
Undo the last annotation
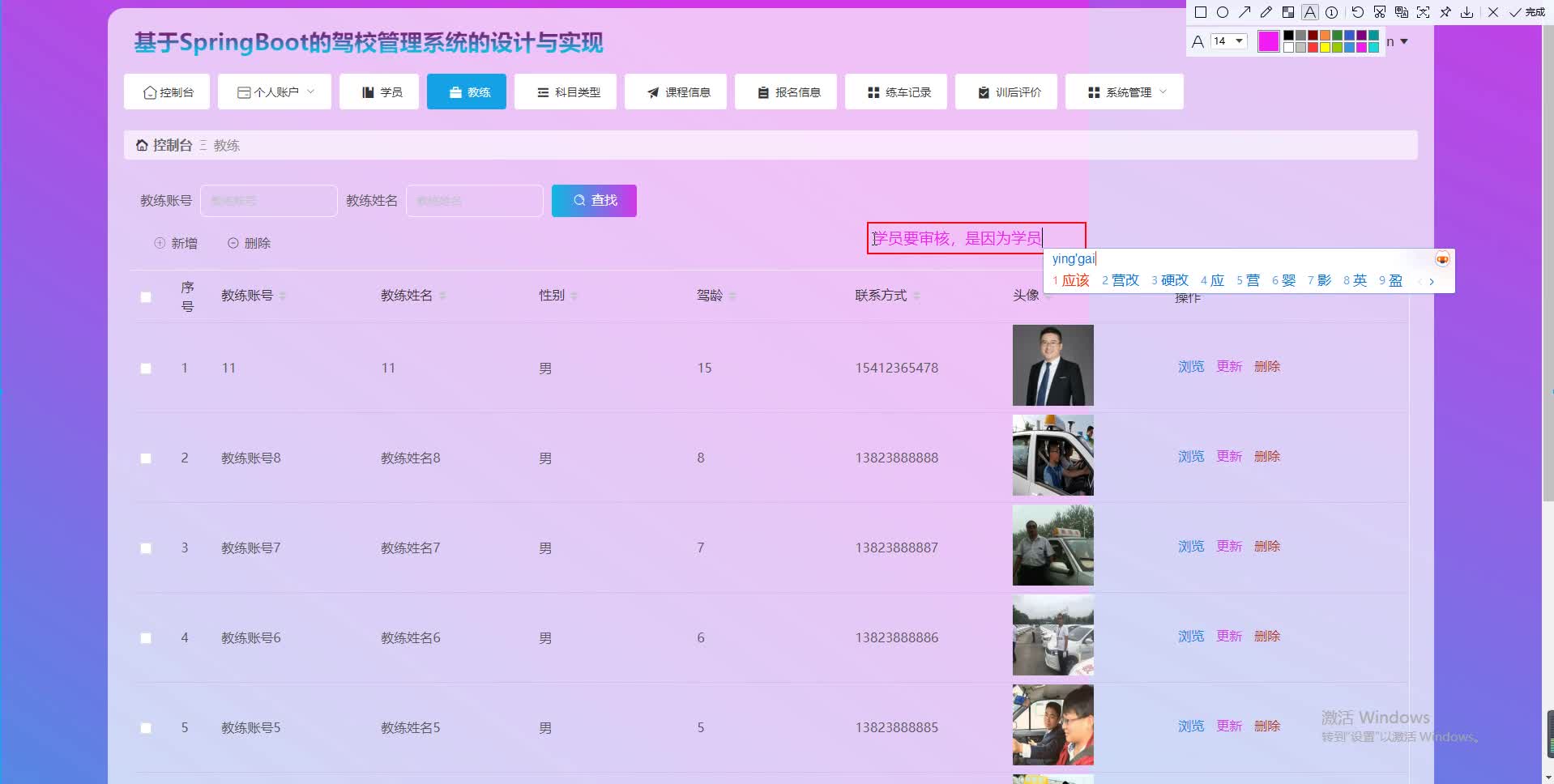pos(1358,12)
